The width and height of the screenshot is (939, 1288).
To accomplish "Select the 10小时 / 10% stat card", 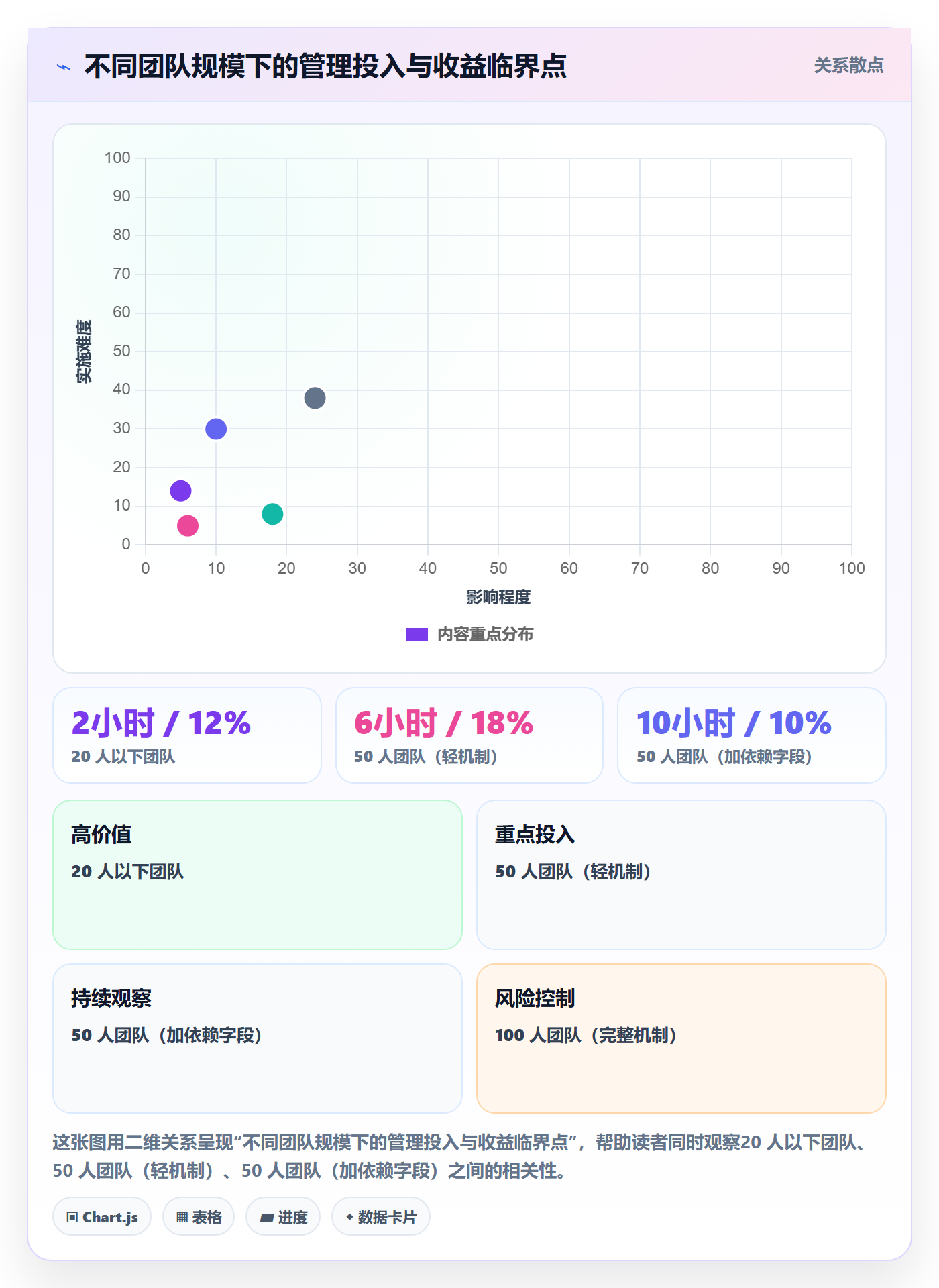I will pyautogui.click(x=752, y=735).
